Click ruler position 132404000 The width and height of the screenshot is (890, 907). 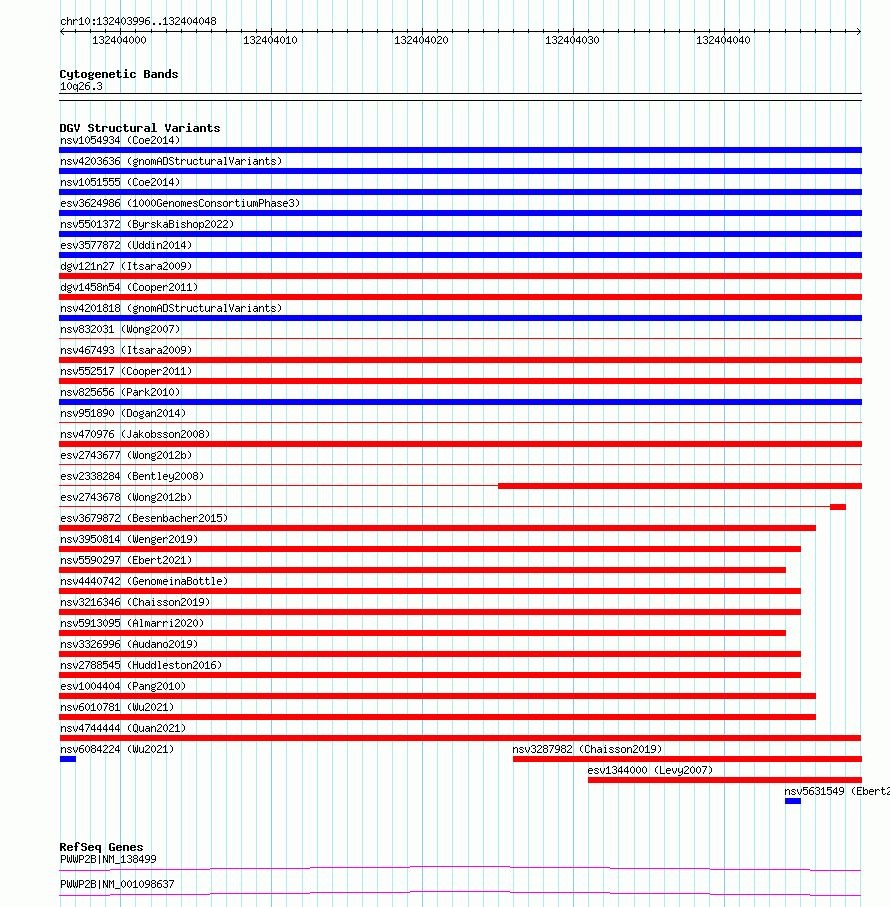119,40
